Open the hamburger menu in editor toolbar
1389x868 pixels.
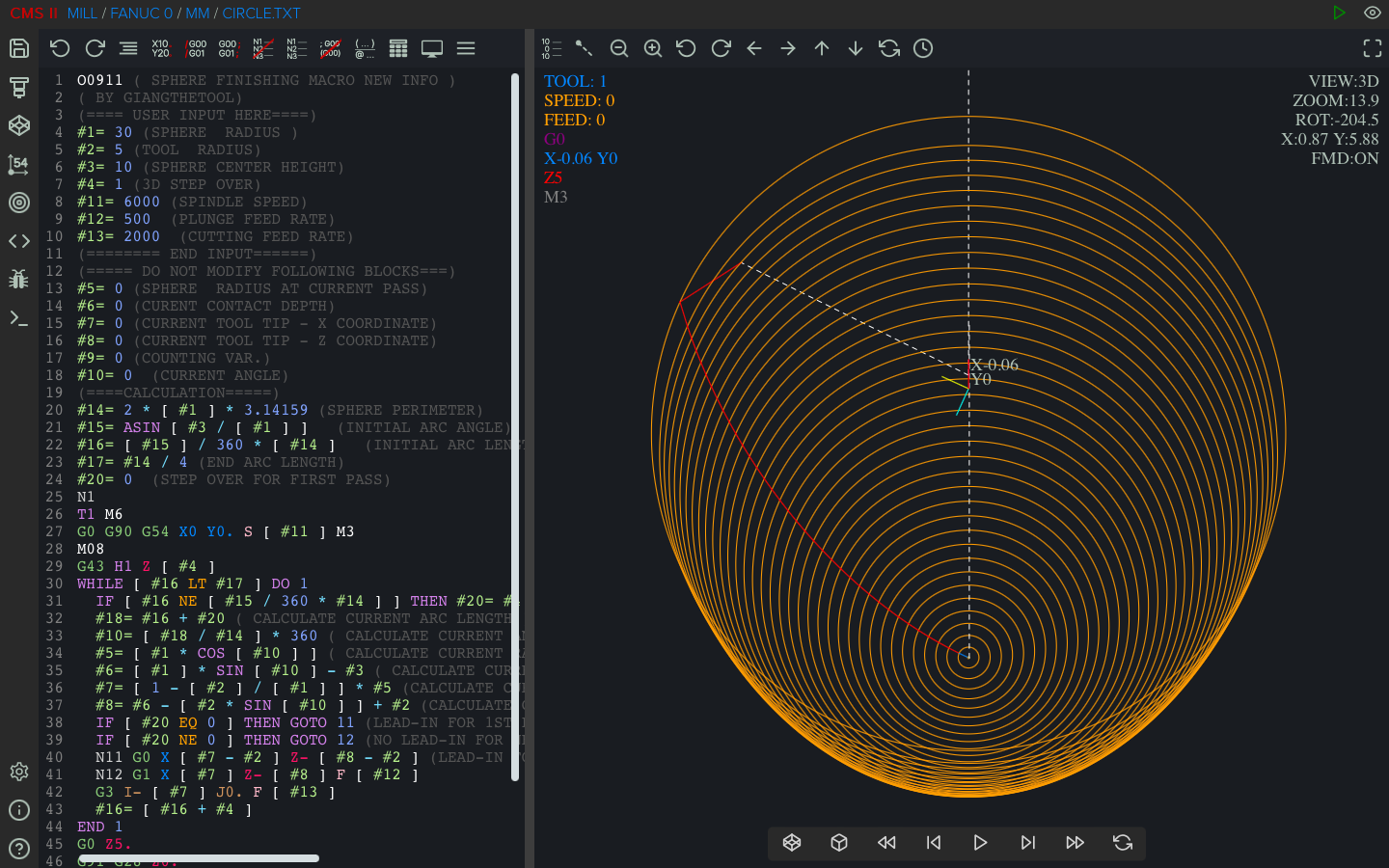click(x=466, y=48)
